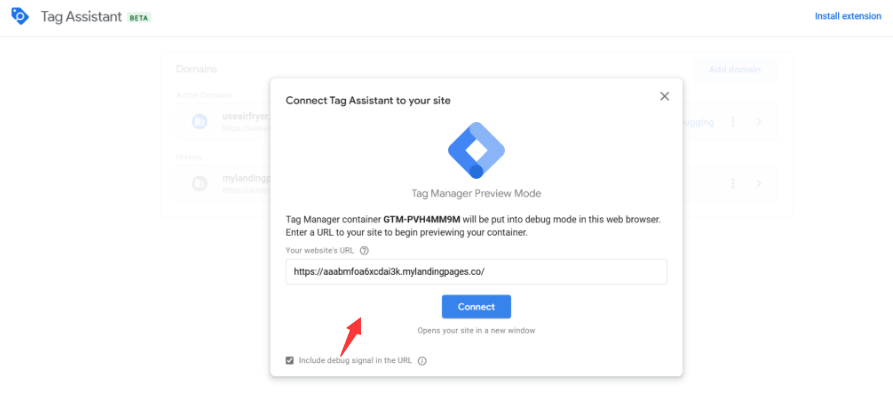The image size is (893, 402).
Task: Click the Tag Assistant logo icon
Action: coord(20,17)
